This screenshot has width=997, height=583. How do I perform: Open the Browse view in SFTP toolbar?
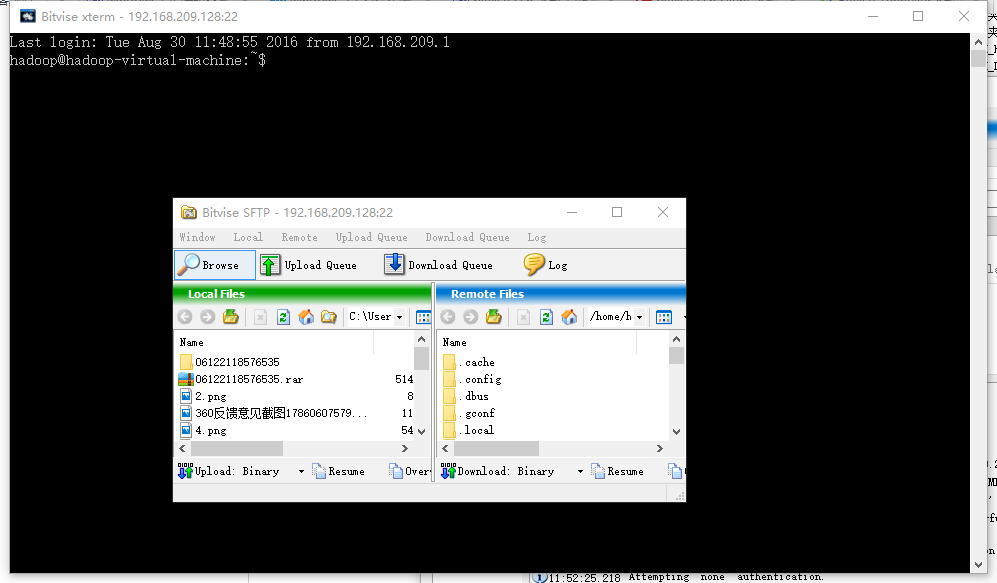point(215,265)
